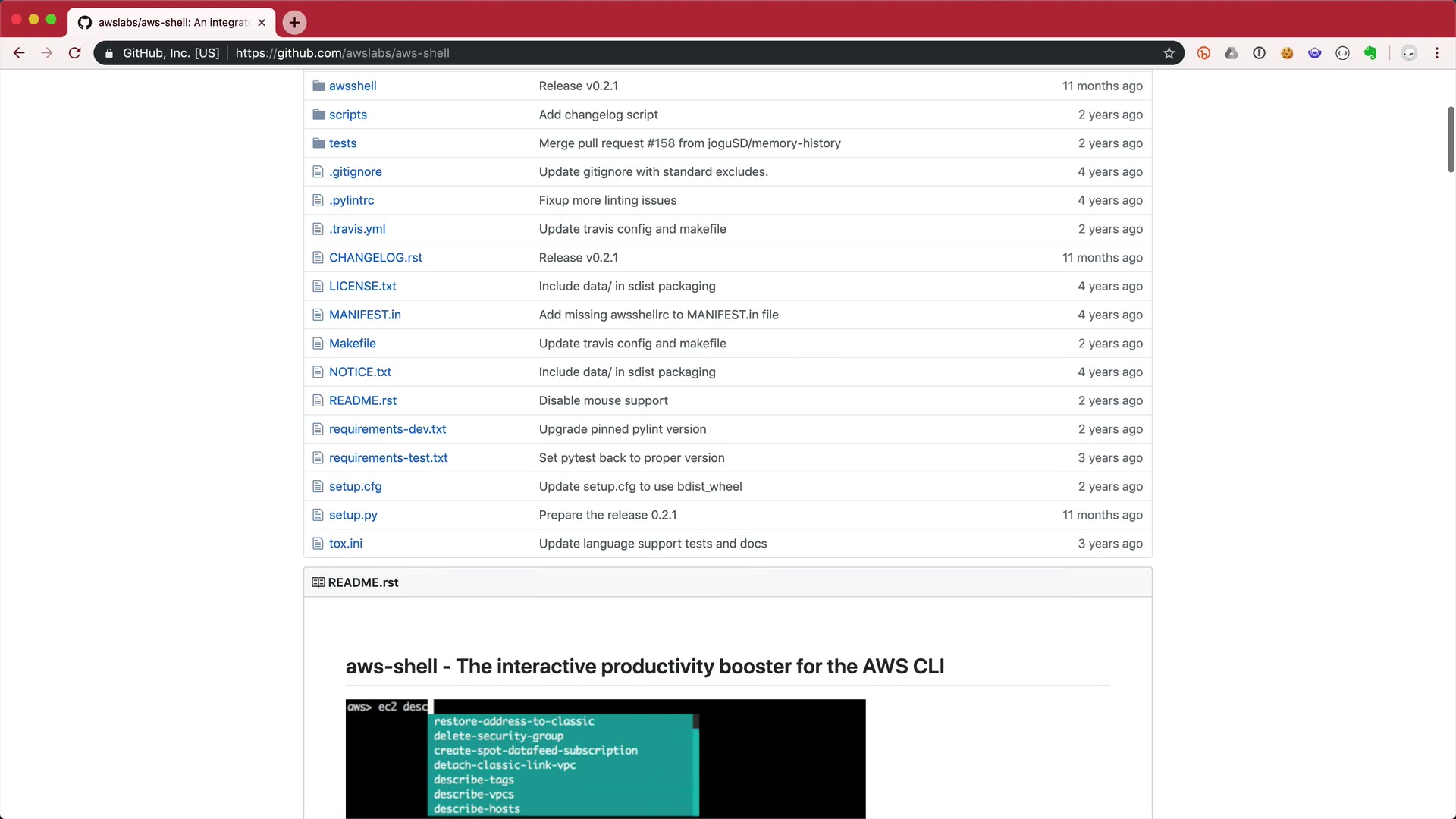Open a new tab with plus button
This screenshot has width=1456, height=819.
(294, 22)
